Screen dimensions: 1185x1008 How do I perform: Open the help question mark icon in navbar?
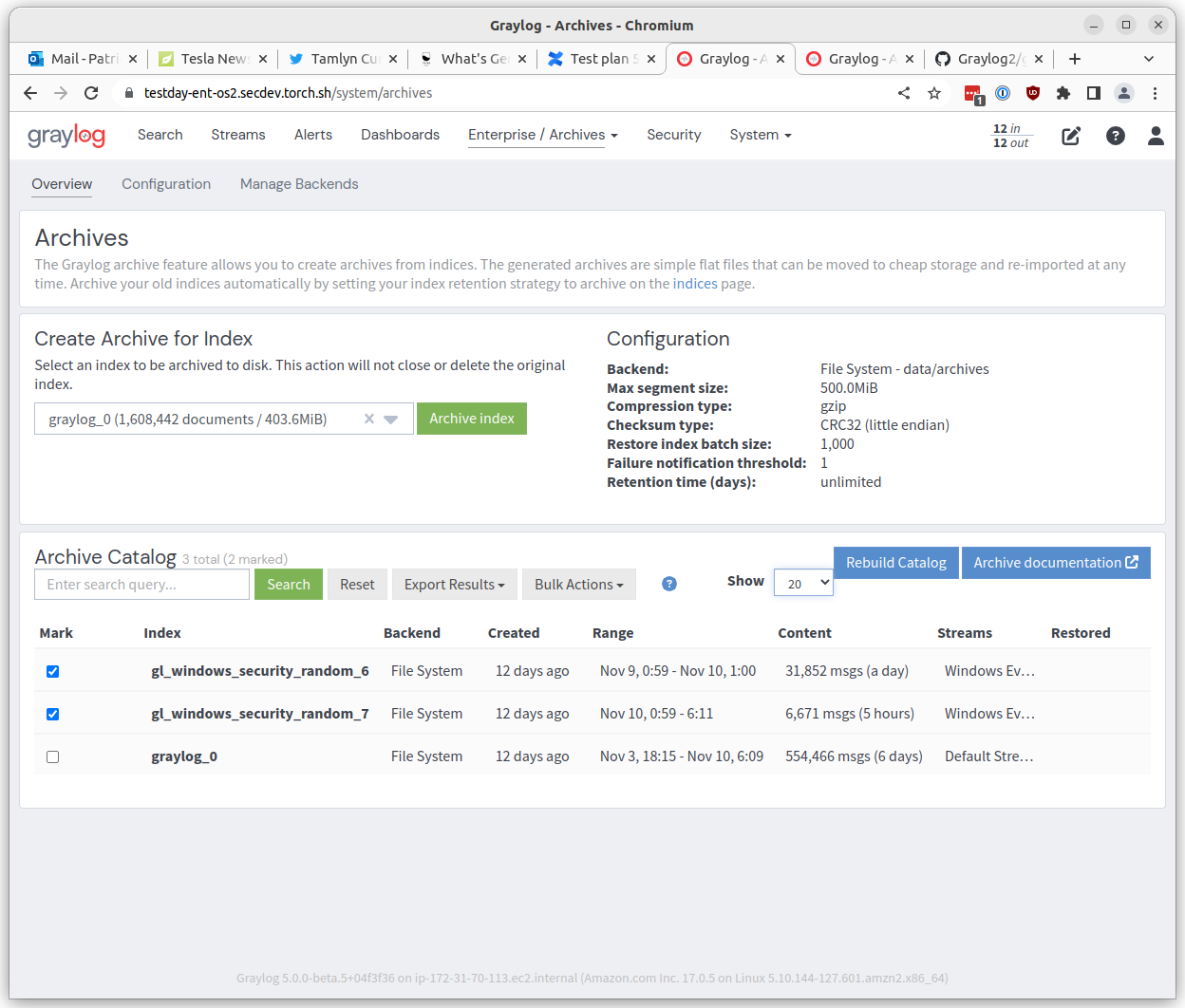1116,136
